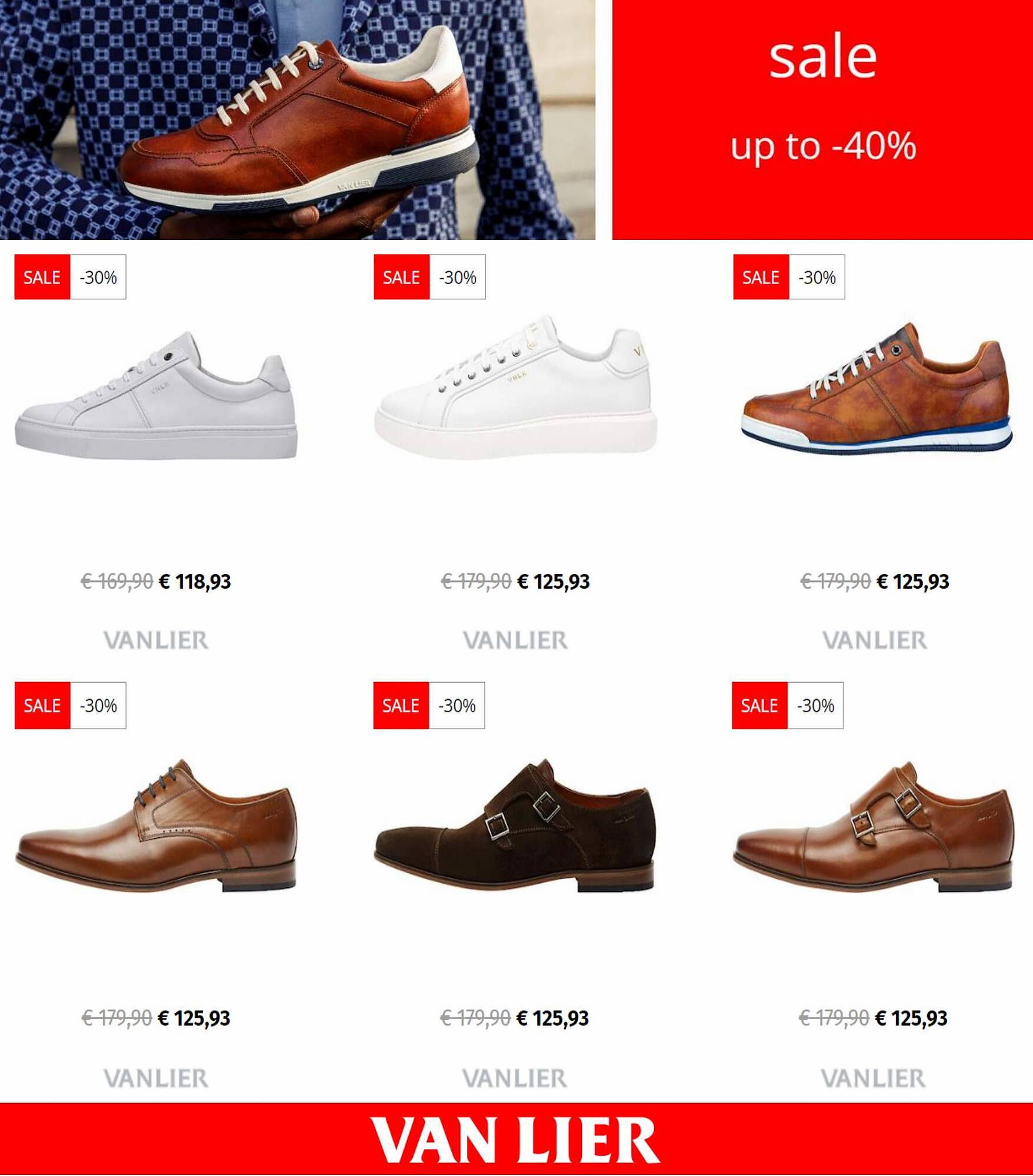The height and width of the screenshot is (1176, 1033).
Task: Click the SALE badge above the lace-up derby
Action: (42, 706)
